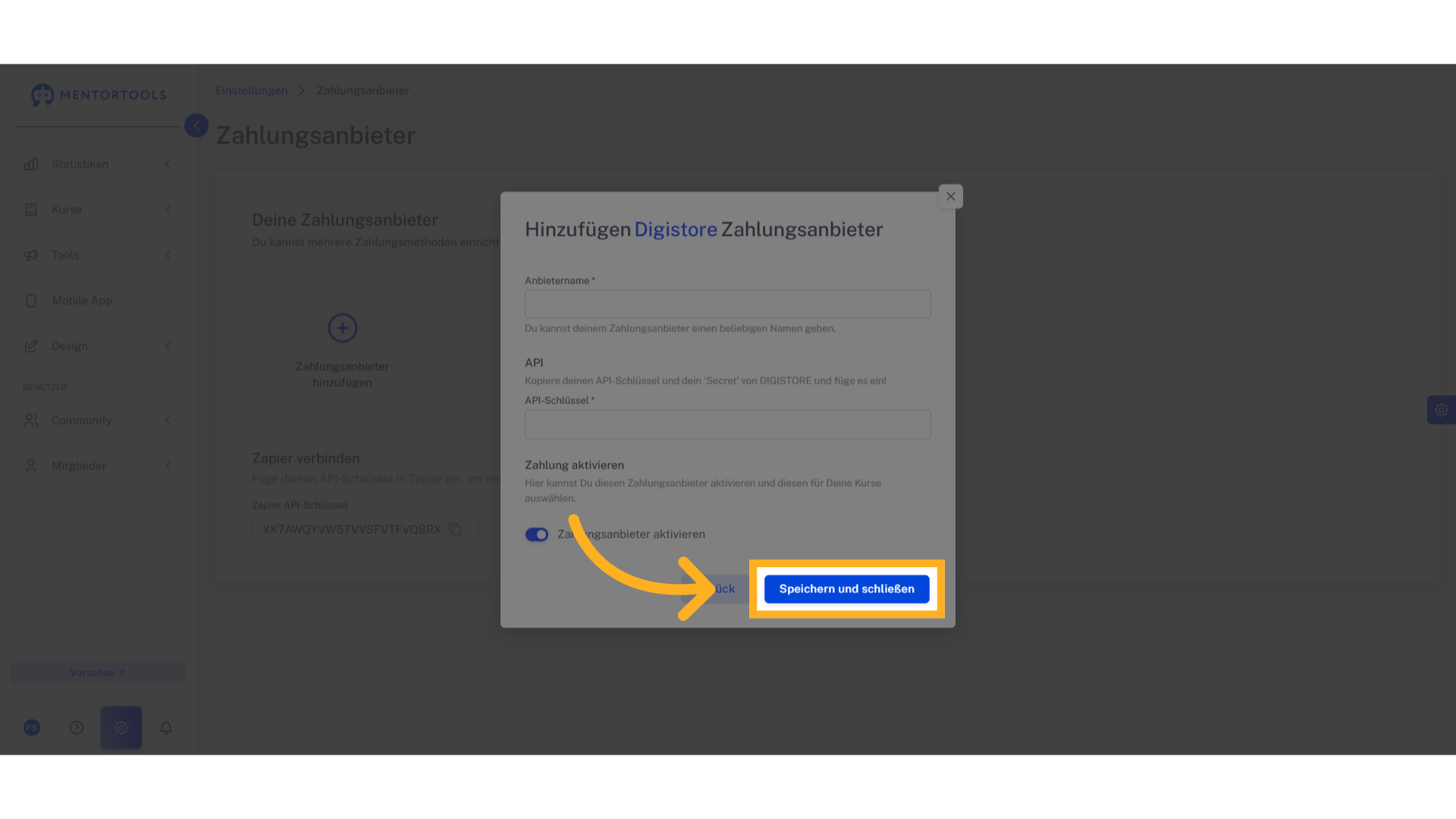
Task: Click the Mobile App phone icon
Action: pos(31,301)
